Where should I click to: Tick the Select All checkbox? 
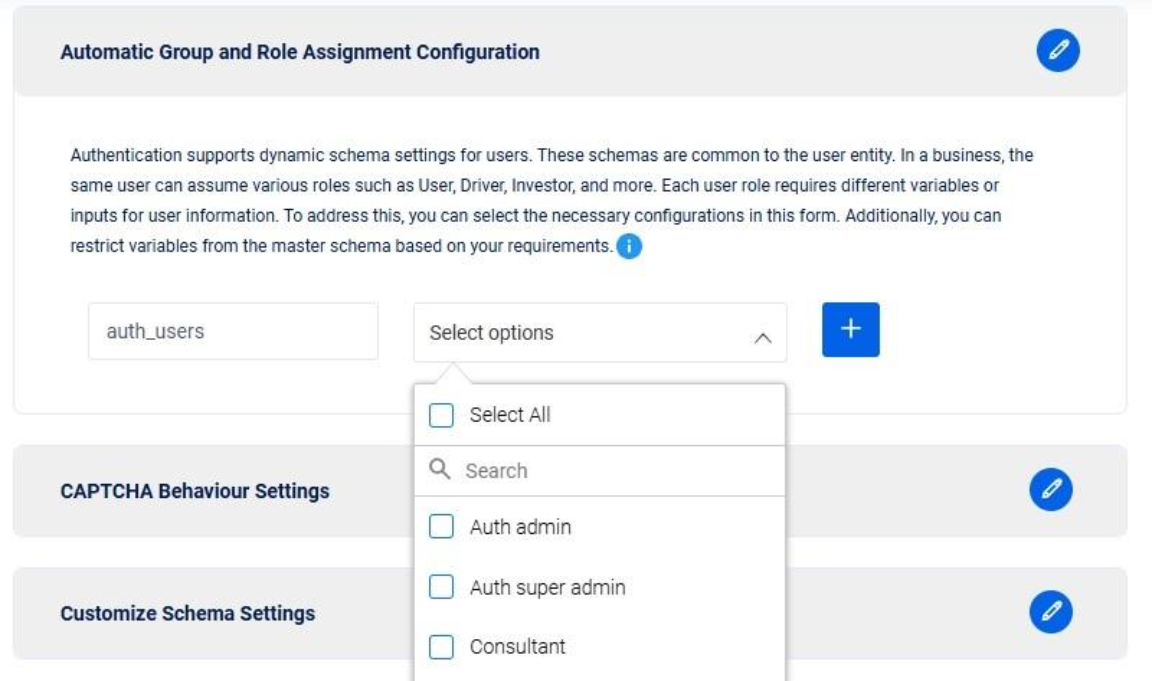pyautogui.click(x=441, y=415)
